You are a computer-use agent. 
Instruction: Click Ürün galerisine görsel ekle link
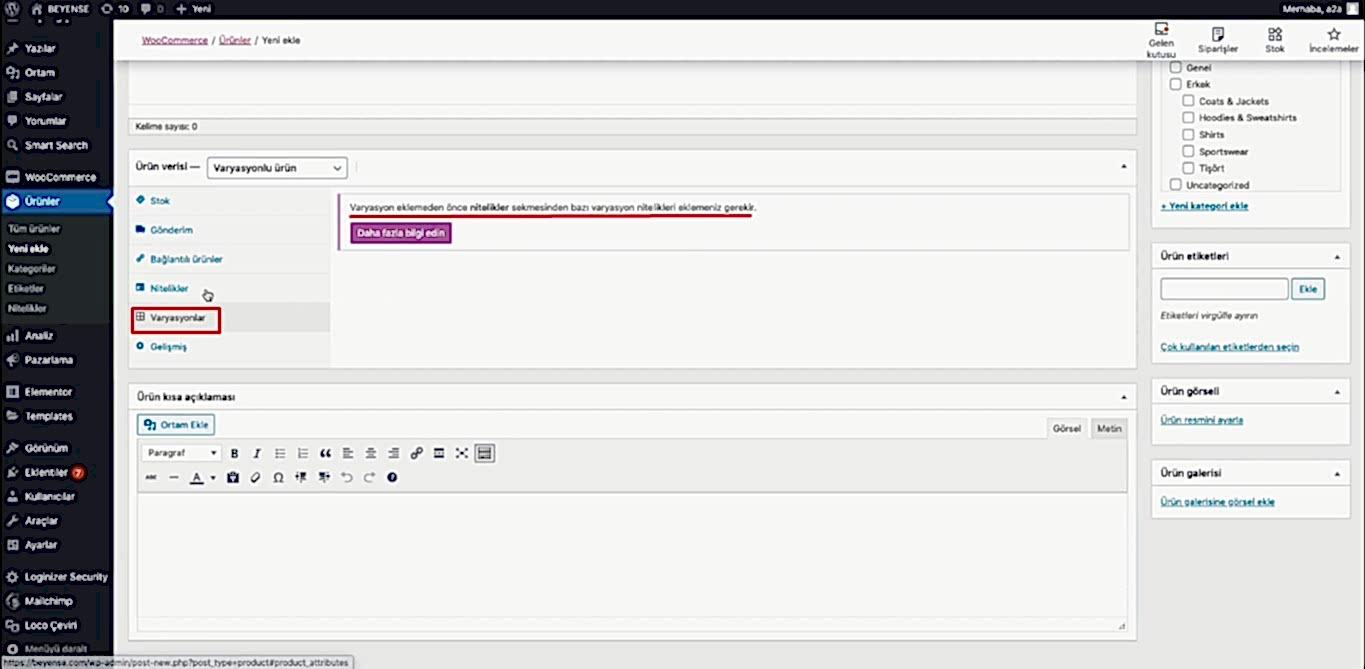1218,502
